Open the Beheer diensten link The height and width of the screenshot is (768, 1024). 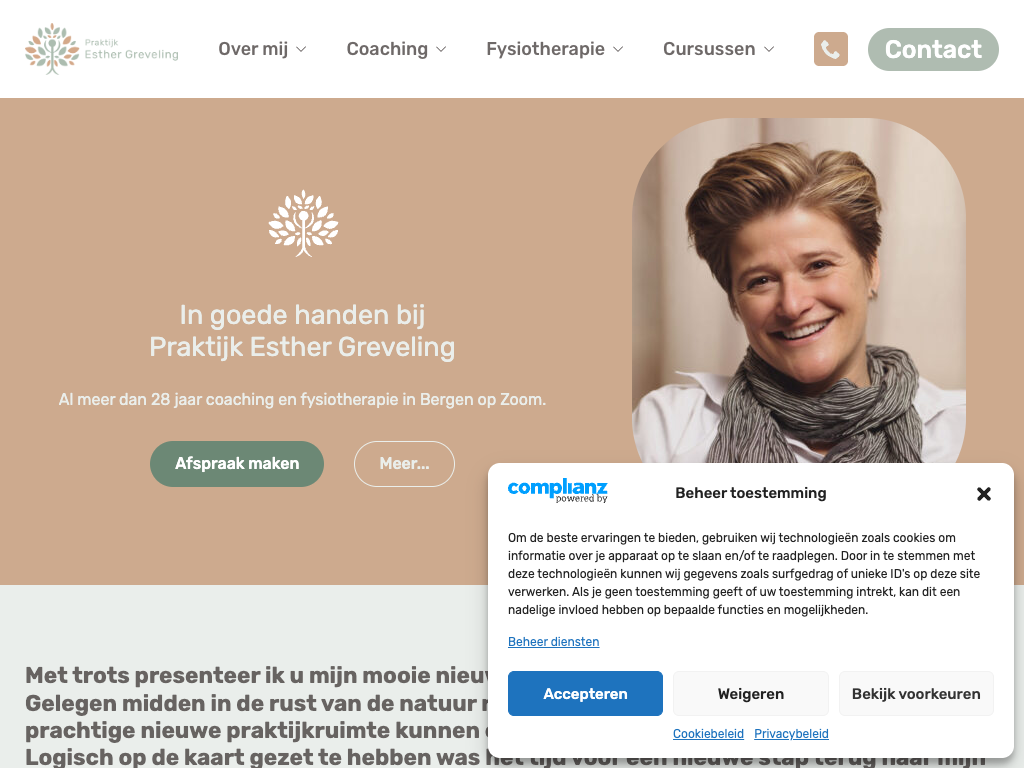tap(554, 642)
